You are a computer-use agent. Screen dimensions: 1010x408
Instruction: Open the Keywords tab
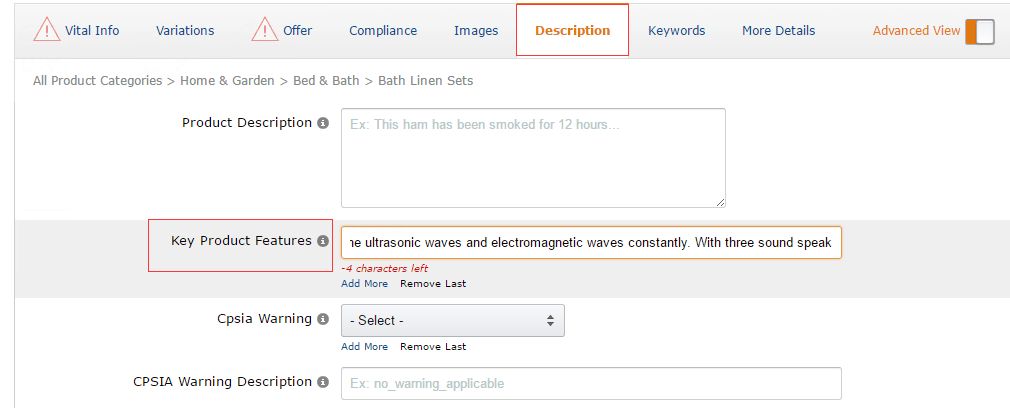click(x=676, y=31)
